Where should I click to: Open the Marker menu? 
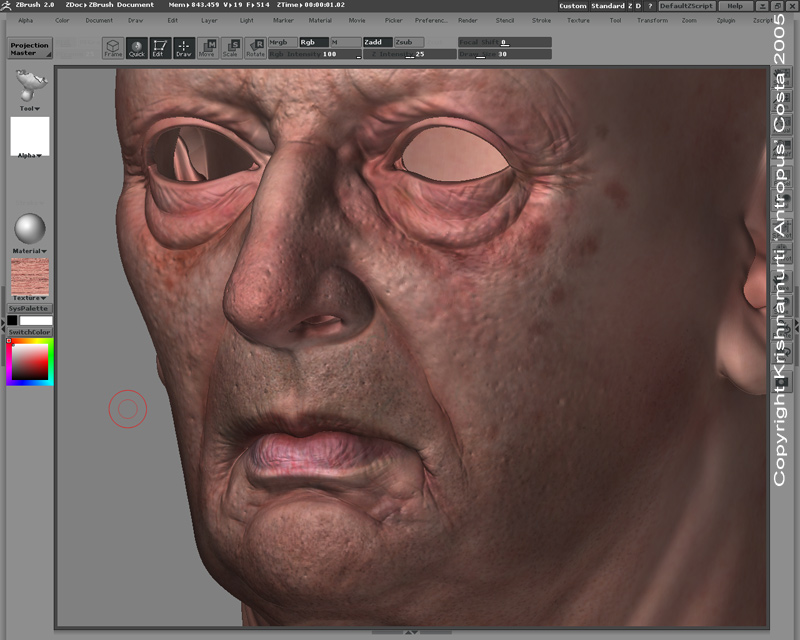[x=283, y=20]
